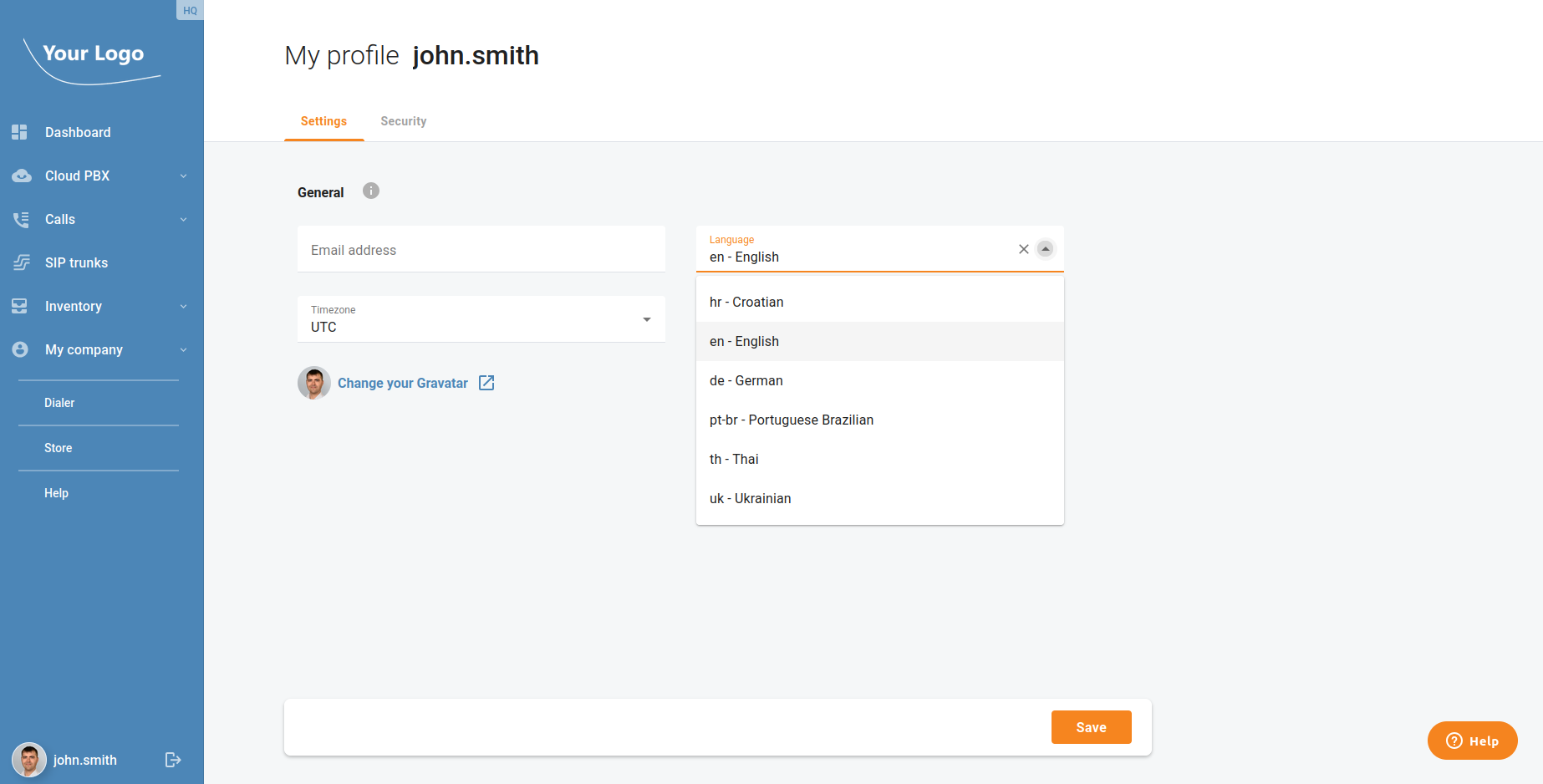Collapse the Language dropdown arrow

pyautogui.click(x=1045, y=249)
